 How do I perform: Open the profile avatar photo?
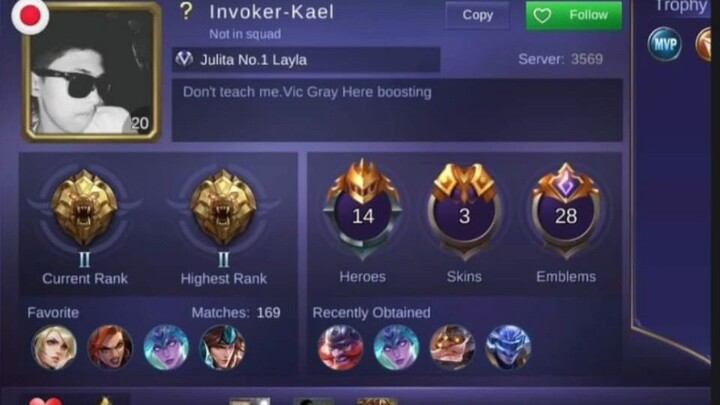[x=92, y=72]
